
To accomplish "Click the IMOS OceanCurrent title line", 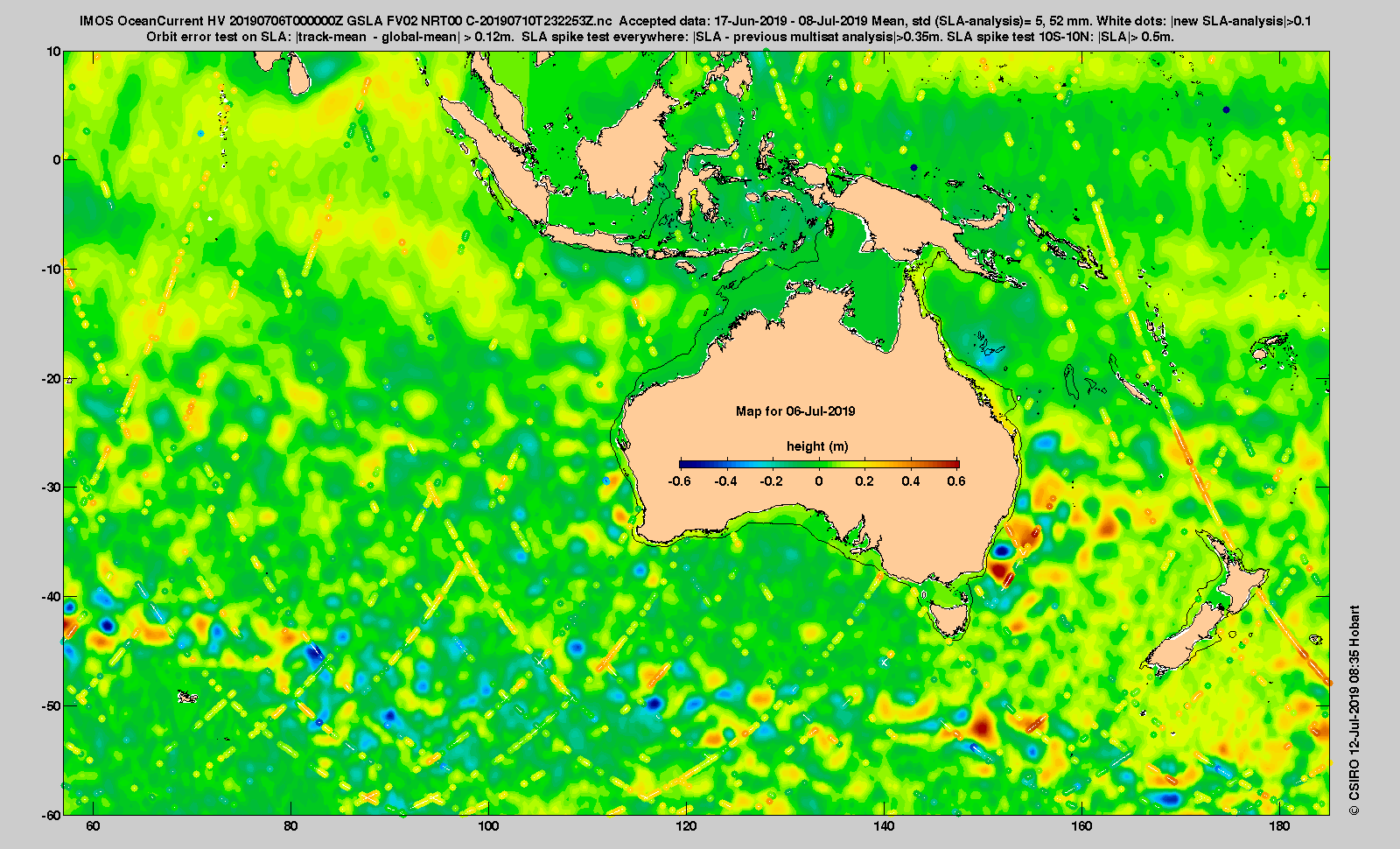I will click(x=696, y=21).
